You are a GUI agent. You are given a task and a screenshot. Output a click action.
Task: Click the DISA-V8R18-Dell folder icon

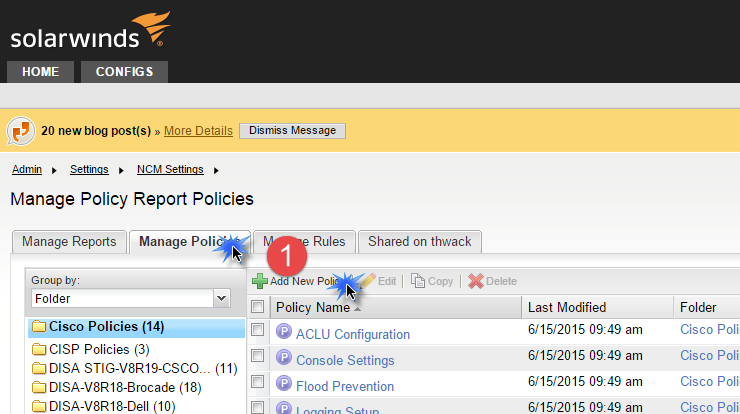39,406
